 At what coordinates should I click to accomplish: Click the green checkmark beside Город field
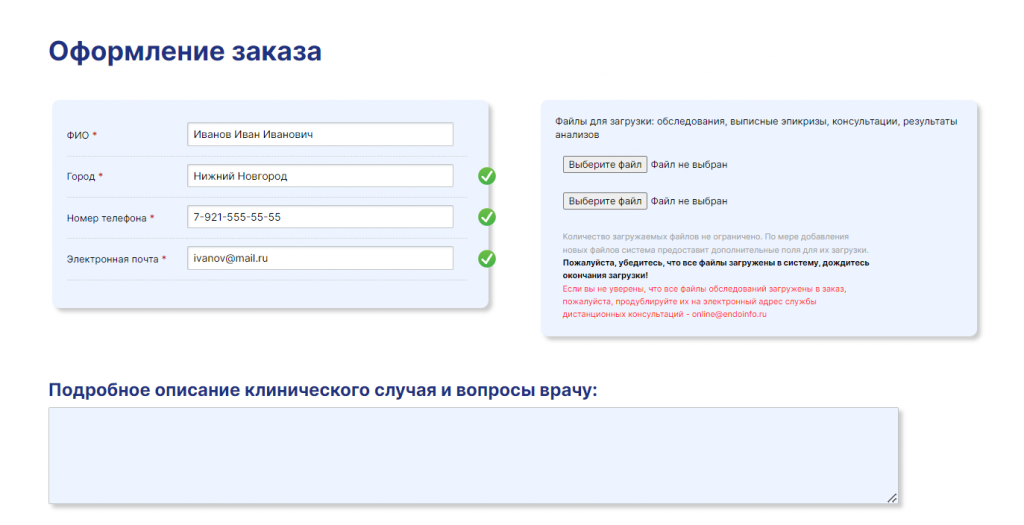coord(487,176)
